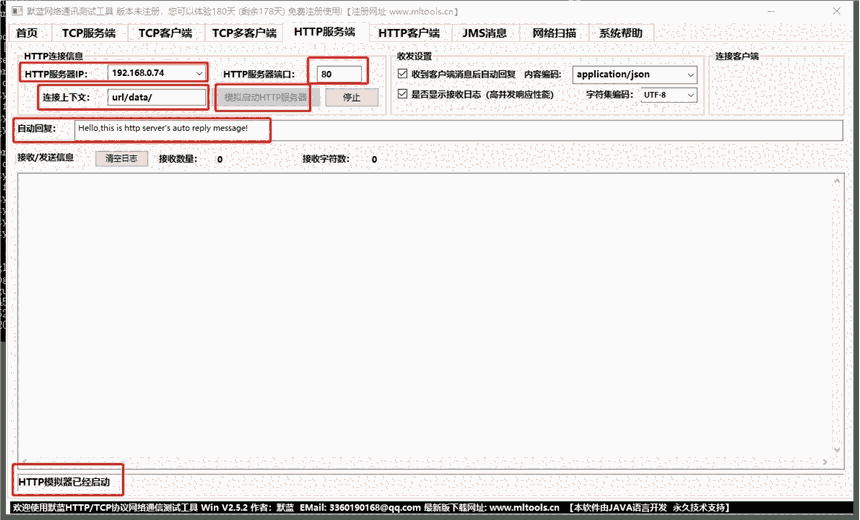Viewport: 860px width, 520px height.
Task: Expand the HTTP服务器IP dropdown
Action: point(199,74)
